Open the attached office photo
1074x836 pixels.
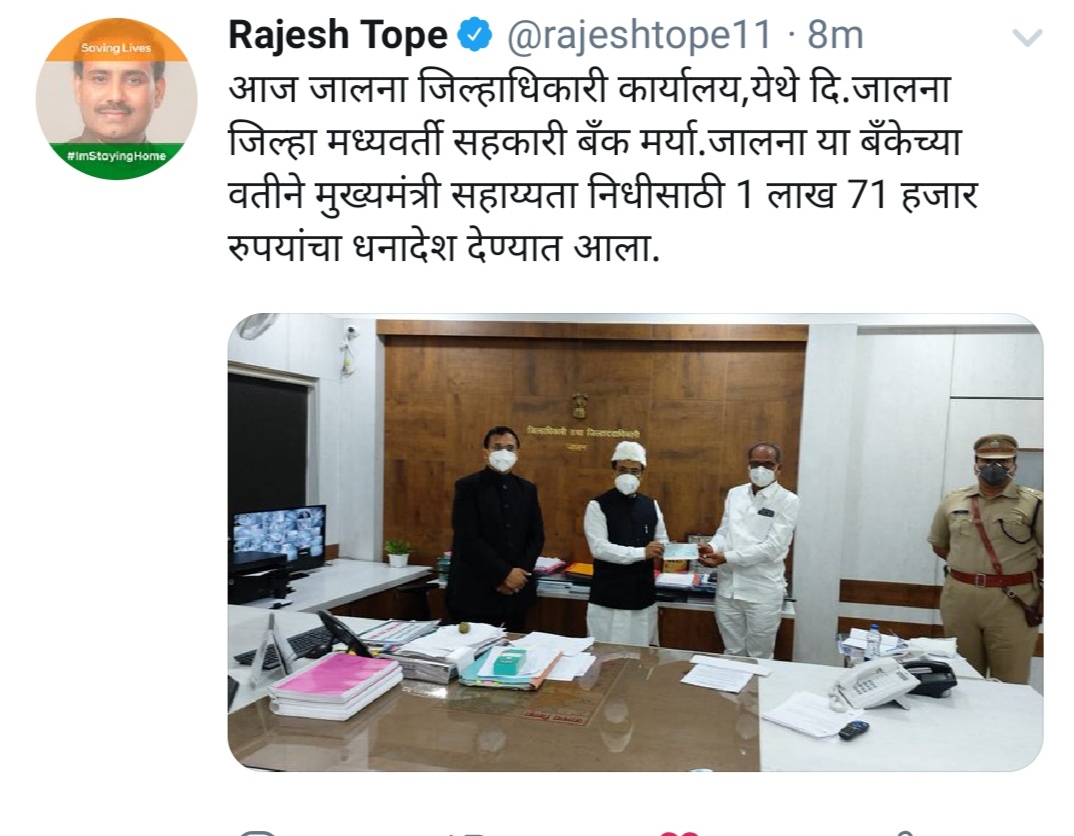(635, 542)
